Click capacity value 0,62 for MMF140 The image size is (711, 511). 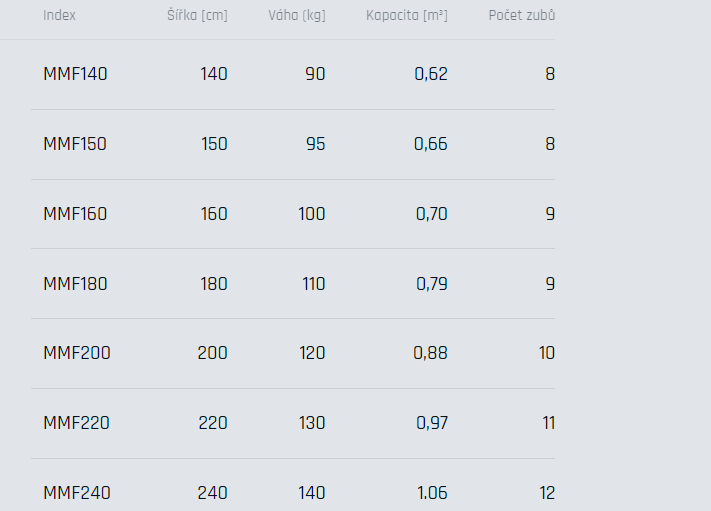coord(431,74)
